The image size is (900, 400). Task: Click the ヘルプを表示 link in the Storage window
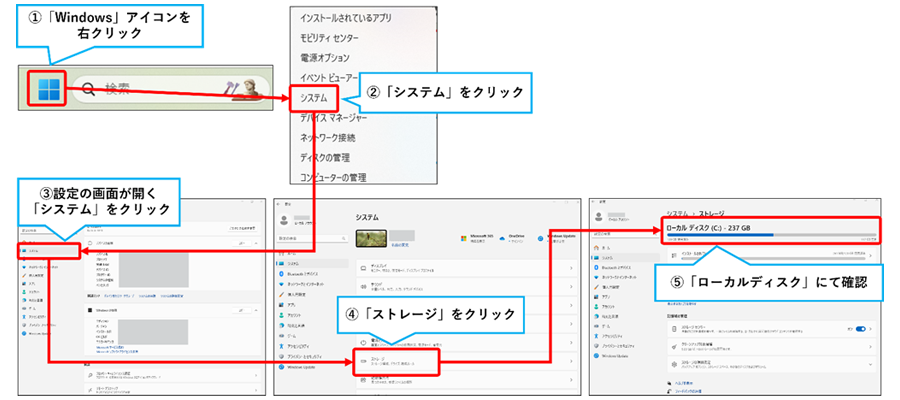pyautogui.click(x=684, y=383)
